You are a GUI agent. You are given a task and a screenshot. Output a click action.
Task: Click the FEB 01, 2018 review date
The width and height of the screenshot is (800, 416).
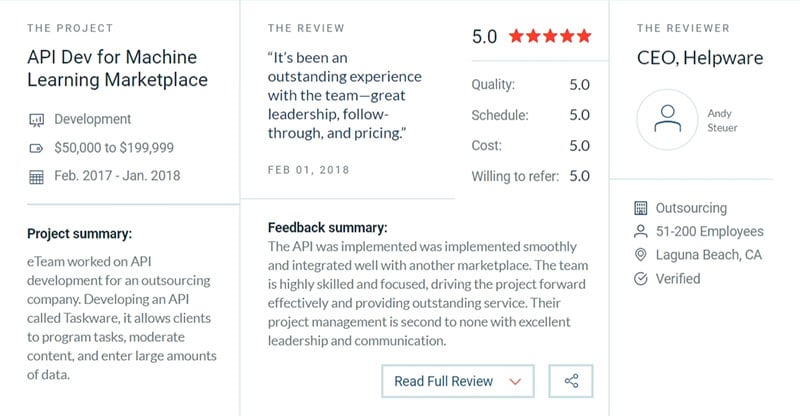pyautogui.click(x=309, y=170)
